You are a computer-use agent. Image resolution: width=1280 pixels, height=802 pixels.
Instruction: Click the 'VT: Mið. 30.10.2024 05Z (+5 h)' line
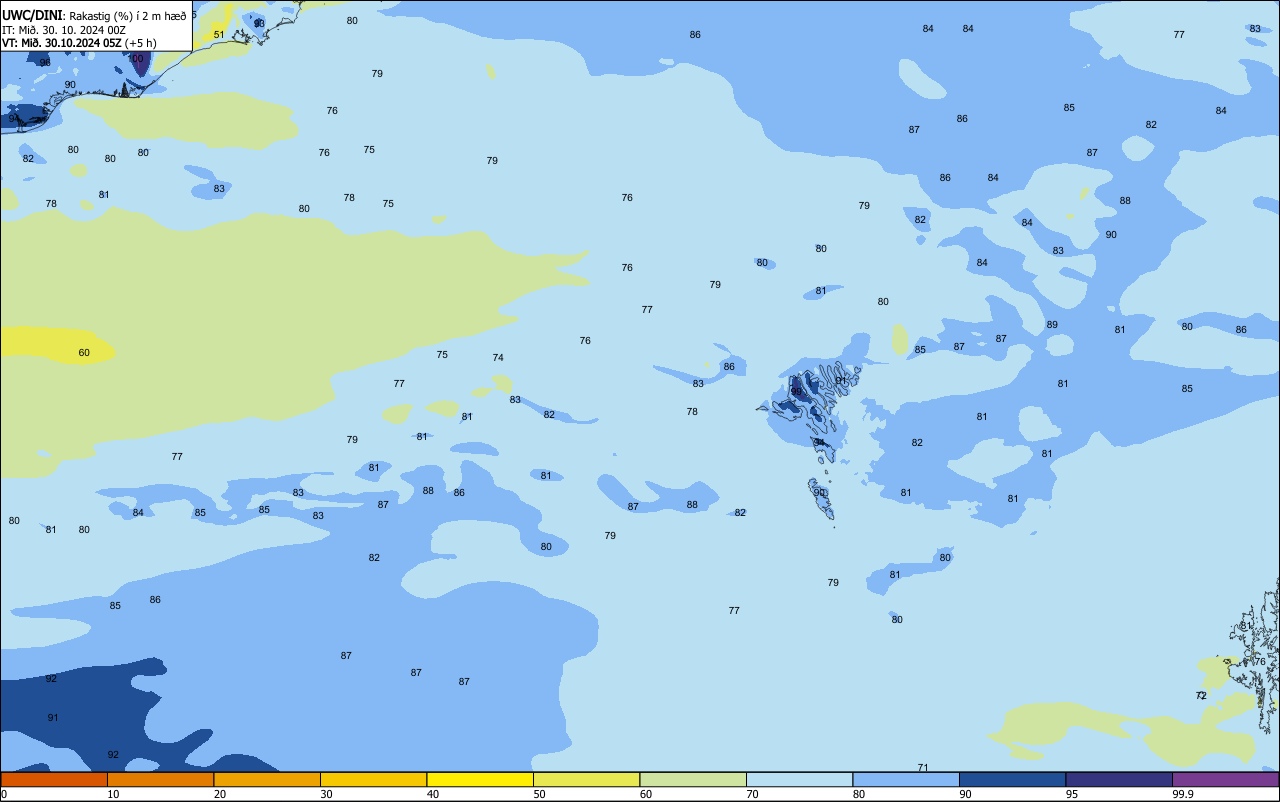coord(79,43)
